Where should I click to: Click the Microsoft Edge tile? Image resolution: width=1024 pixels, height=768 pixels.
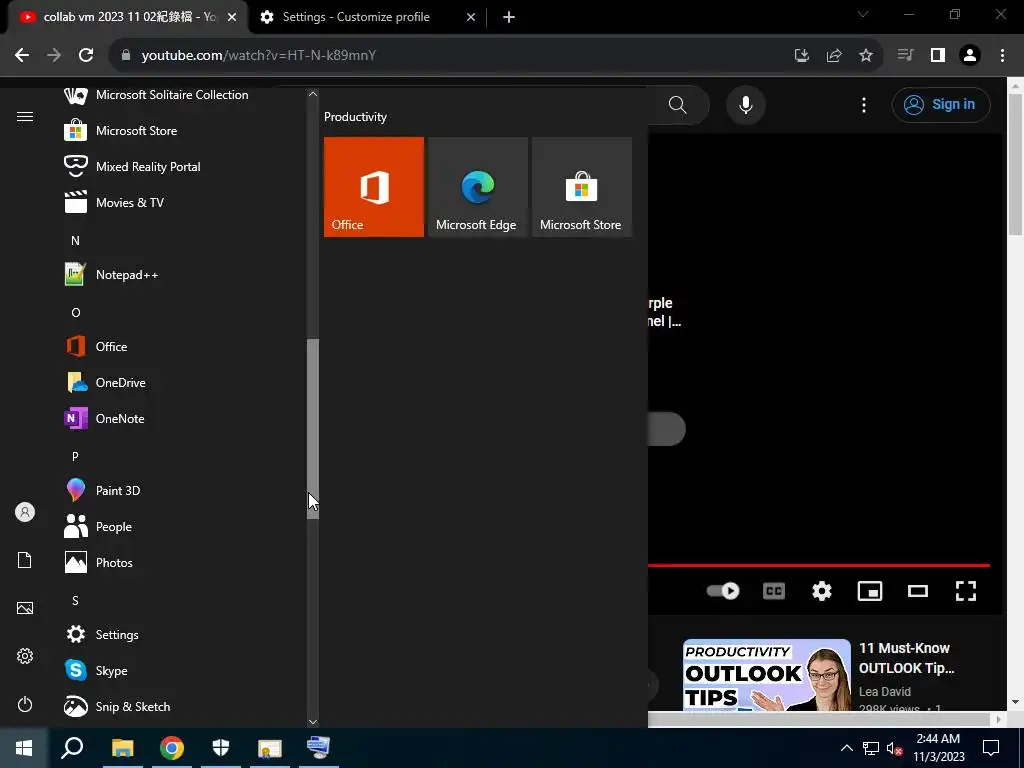tap(477, 187)
